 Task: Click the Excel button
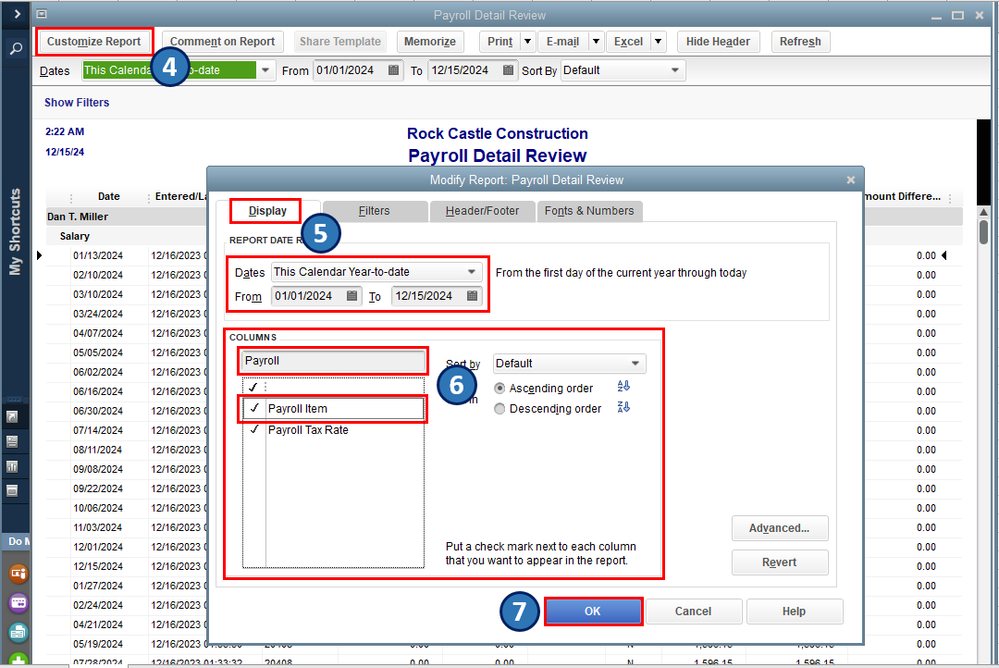628,41
